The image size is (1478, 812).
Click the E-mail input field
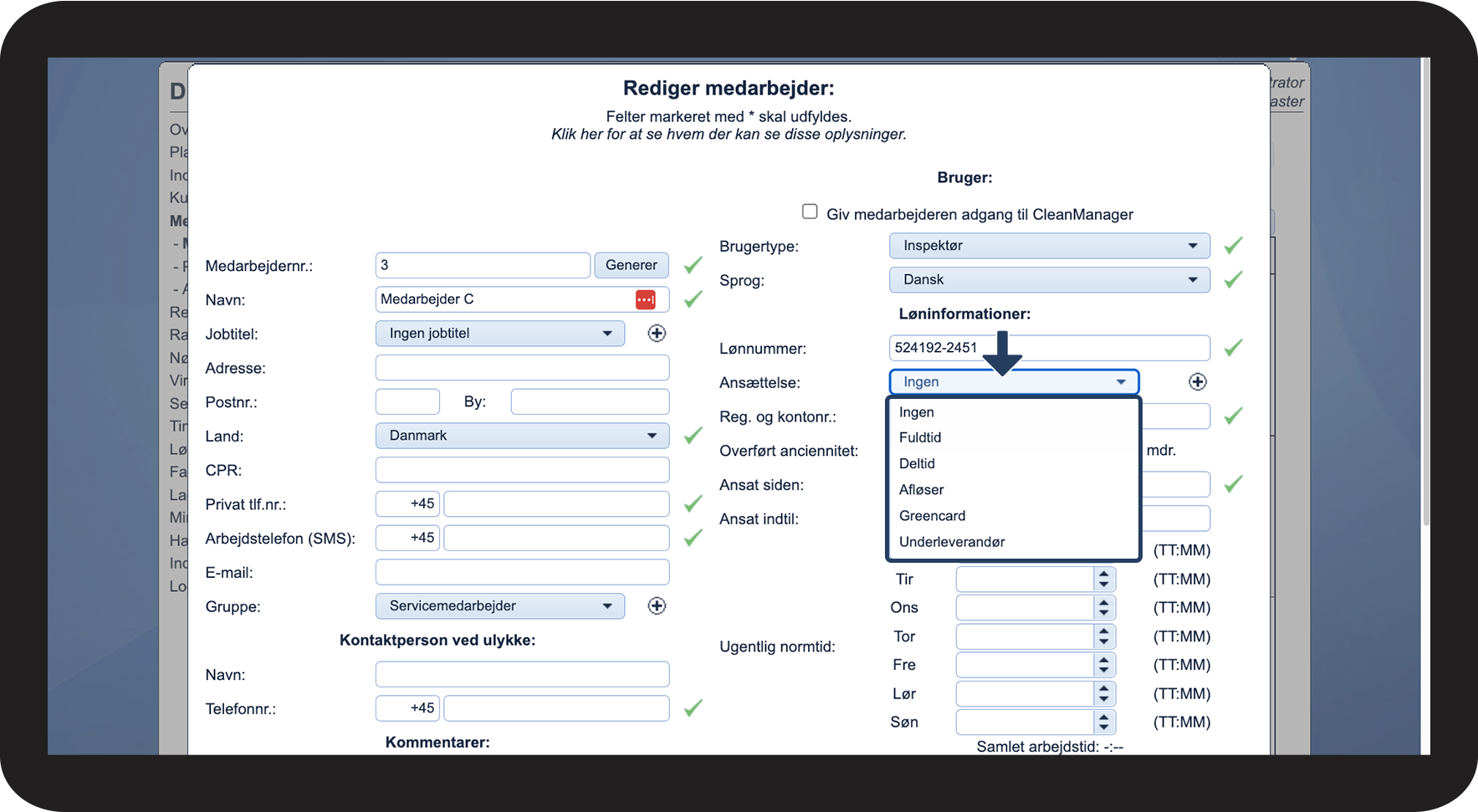point(523,572)
